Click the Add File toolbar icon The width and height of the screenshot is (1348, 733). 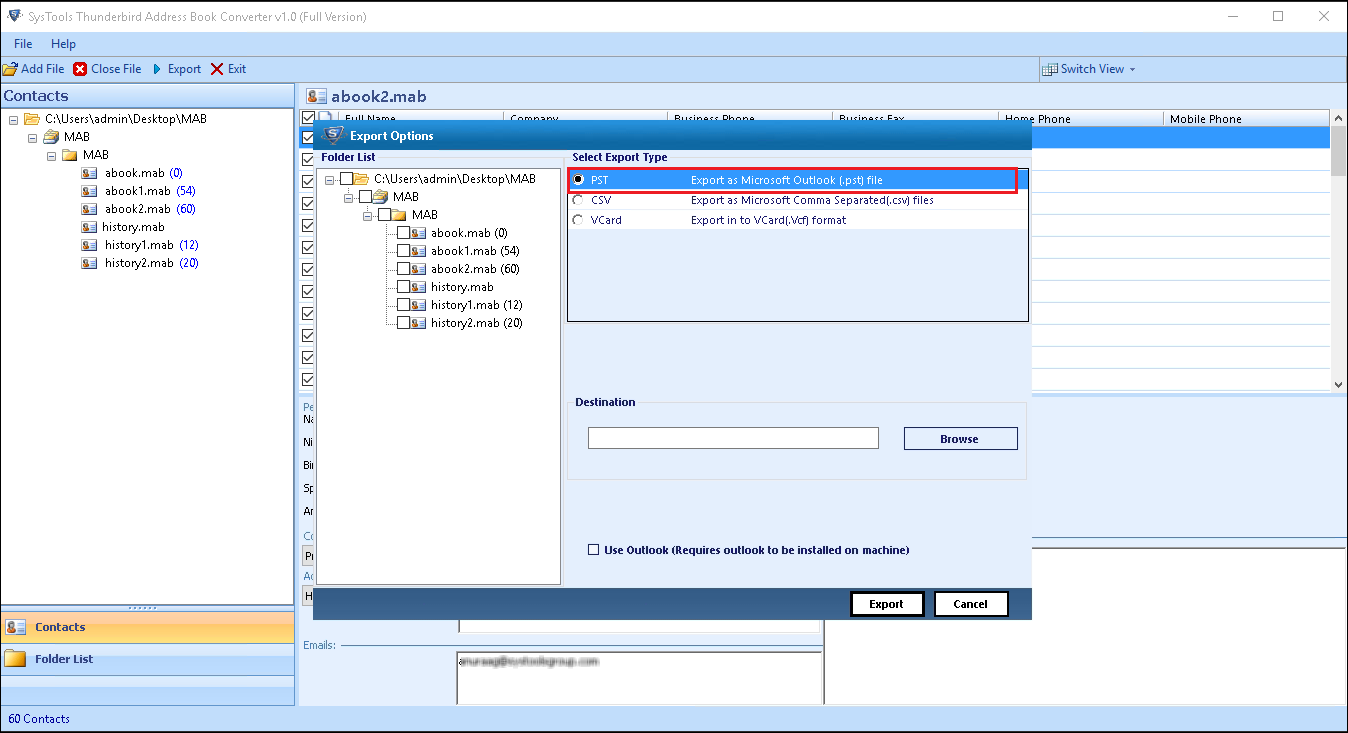(10, 69)
